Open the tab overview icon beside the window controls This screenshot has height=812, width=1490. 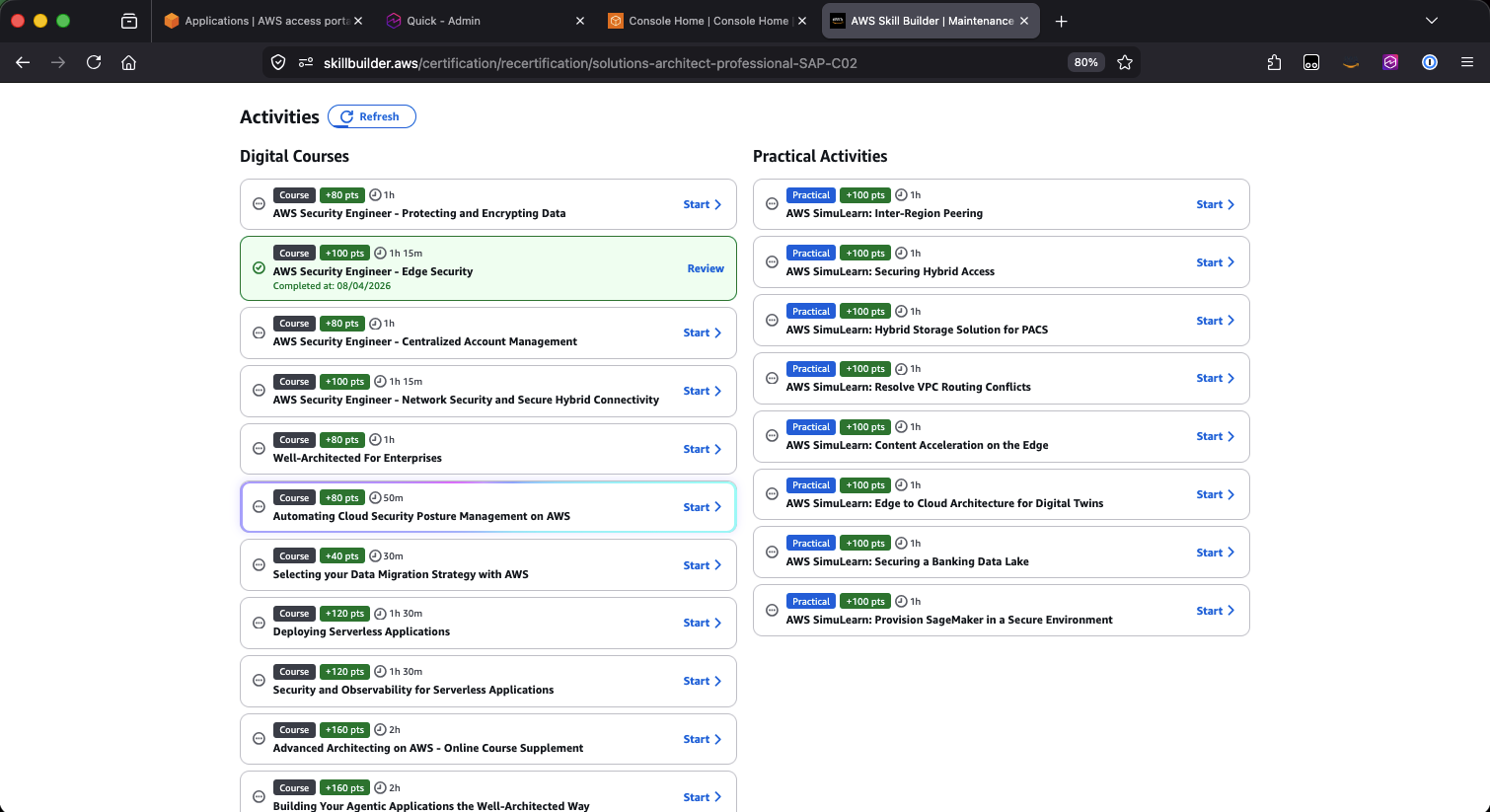(129, 21)
